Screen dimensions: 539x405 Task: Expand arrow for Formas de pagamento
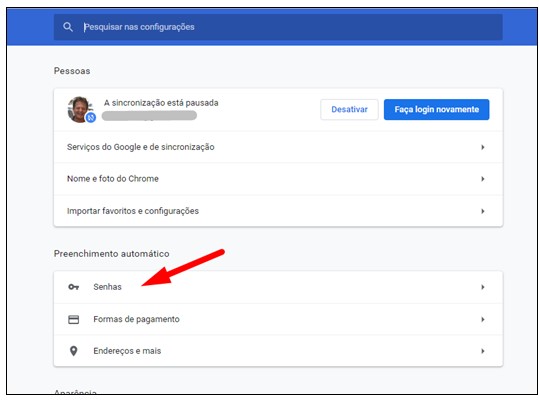483,319
